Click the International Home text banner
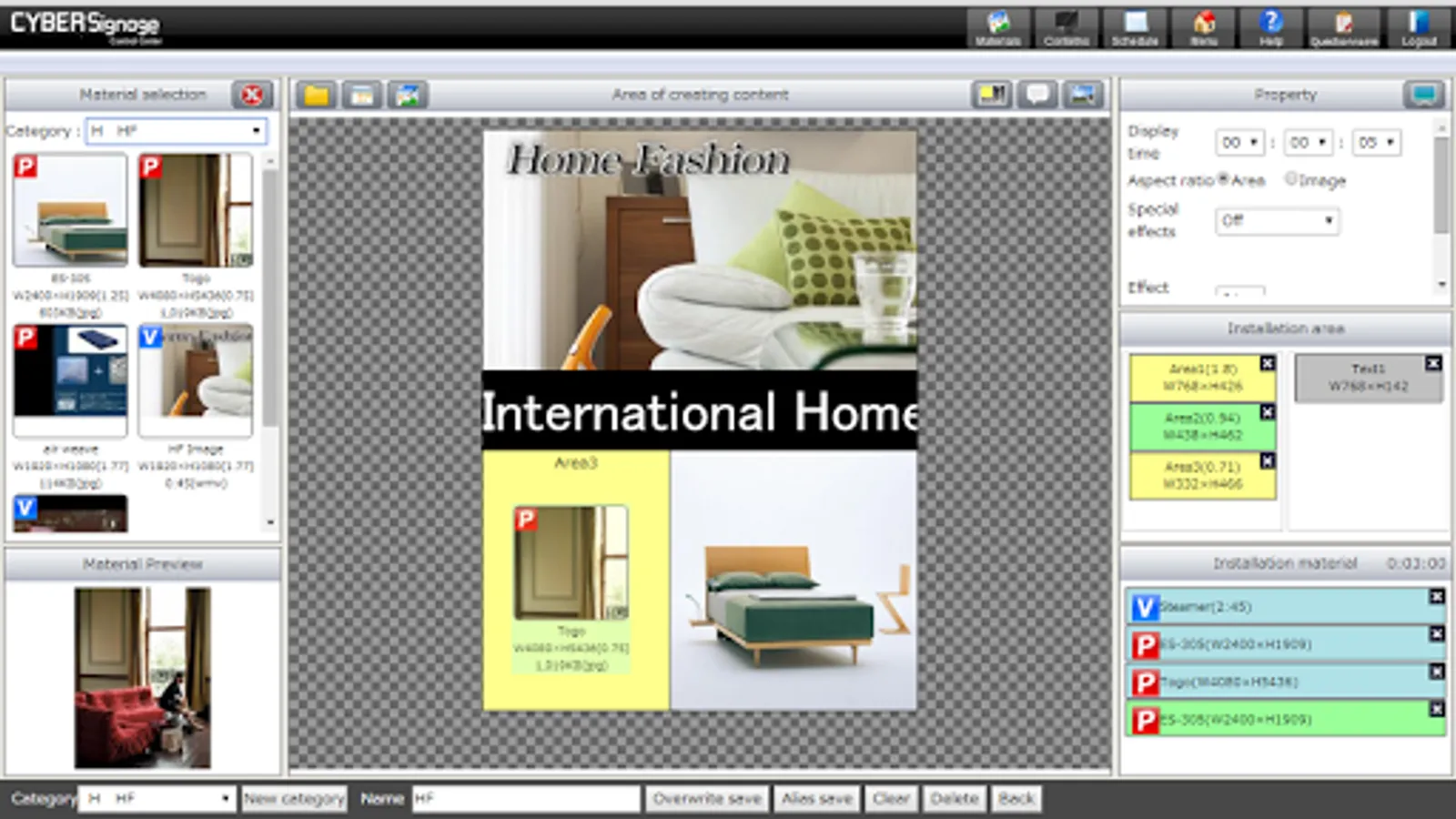This screenshot has width=1456, height=819. (700, 411)
